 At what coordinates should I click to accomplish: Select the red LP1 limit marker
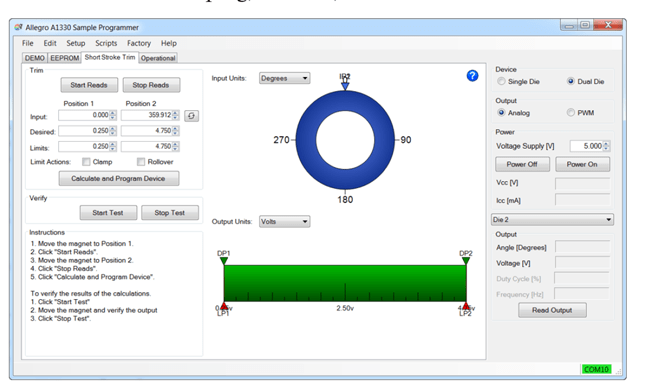224,306
